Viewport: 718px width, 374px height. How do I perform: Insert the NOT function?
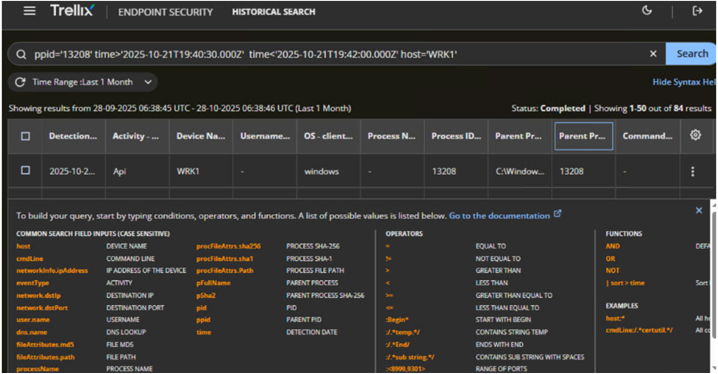(x=612, y=271)
